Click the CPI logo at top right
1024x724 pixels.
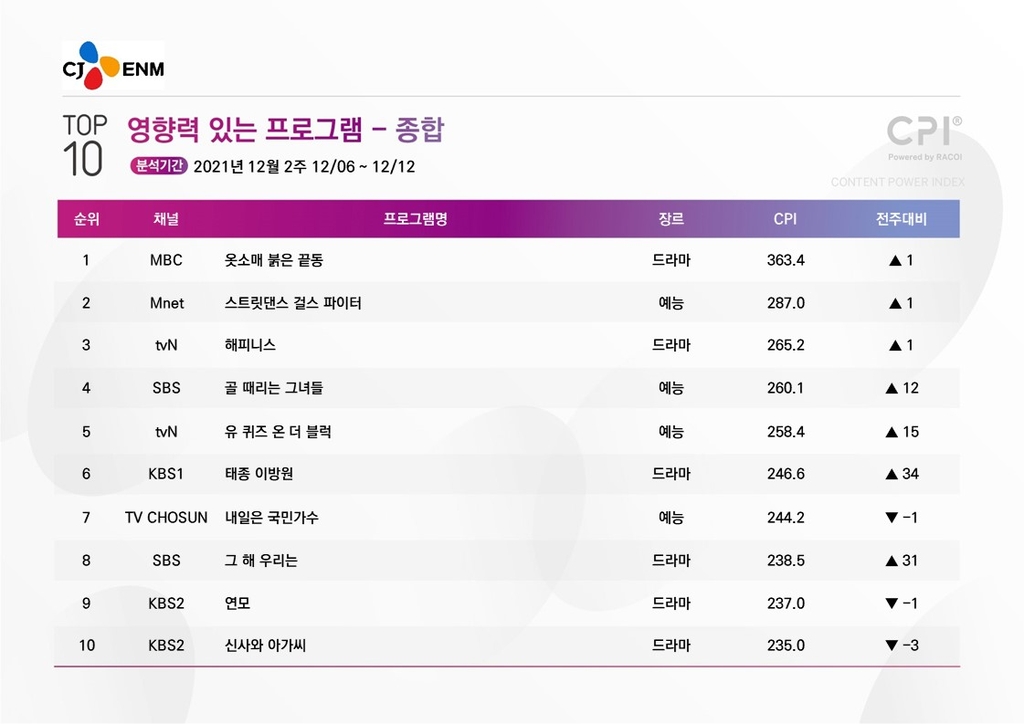924,131
